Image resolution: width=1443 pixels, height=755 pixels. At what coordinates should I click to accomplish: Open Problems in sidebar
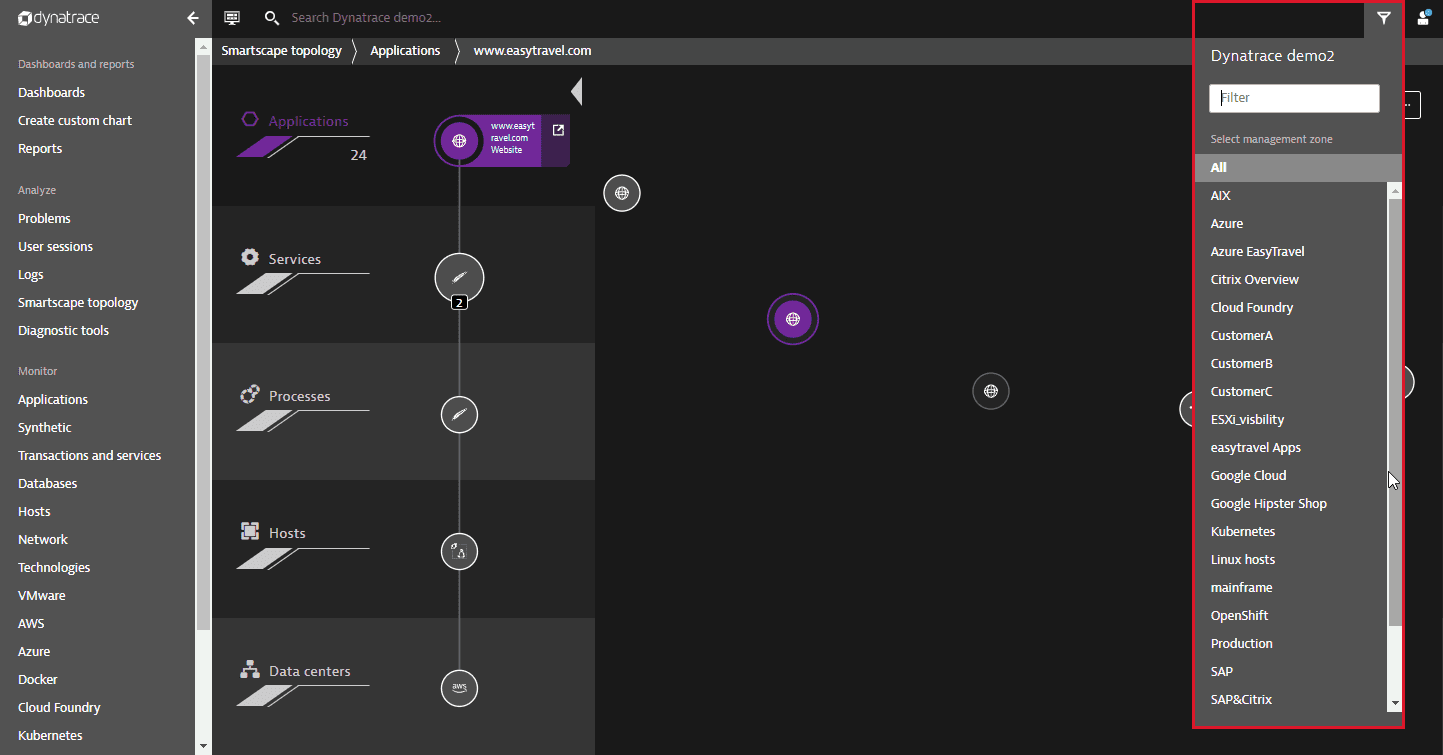tap(44, 219)
